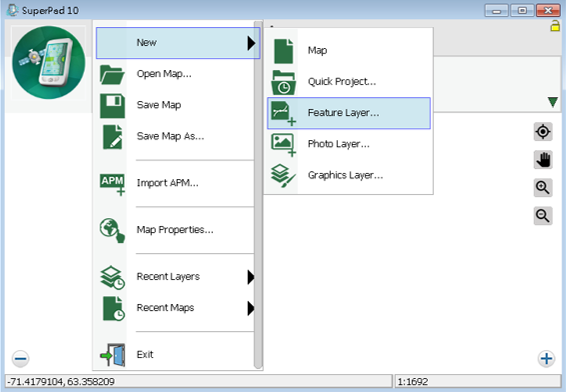Screen dimensions: 566x392
Task: Expand the Recent Maps submenu arrow
Action: [251, 308]
